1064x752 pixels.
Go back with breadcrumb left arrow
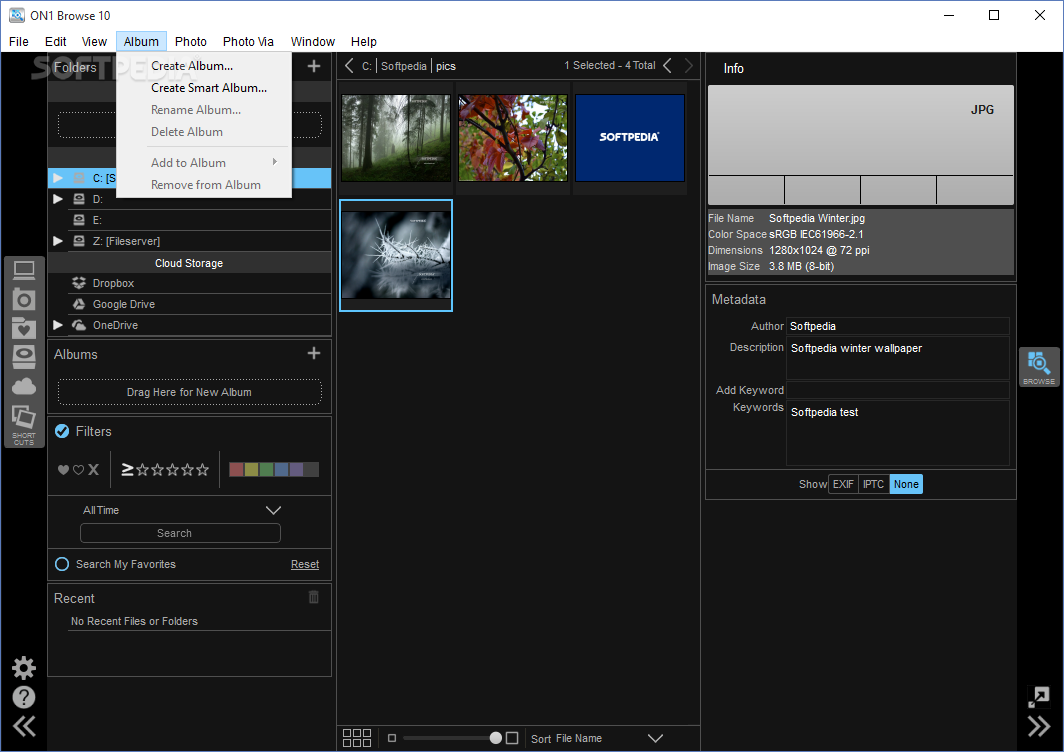pos(349,66)
